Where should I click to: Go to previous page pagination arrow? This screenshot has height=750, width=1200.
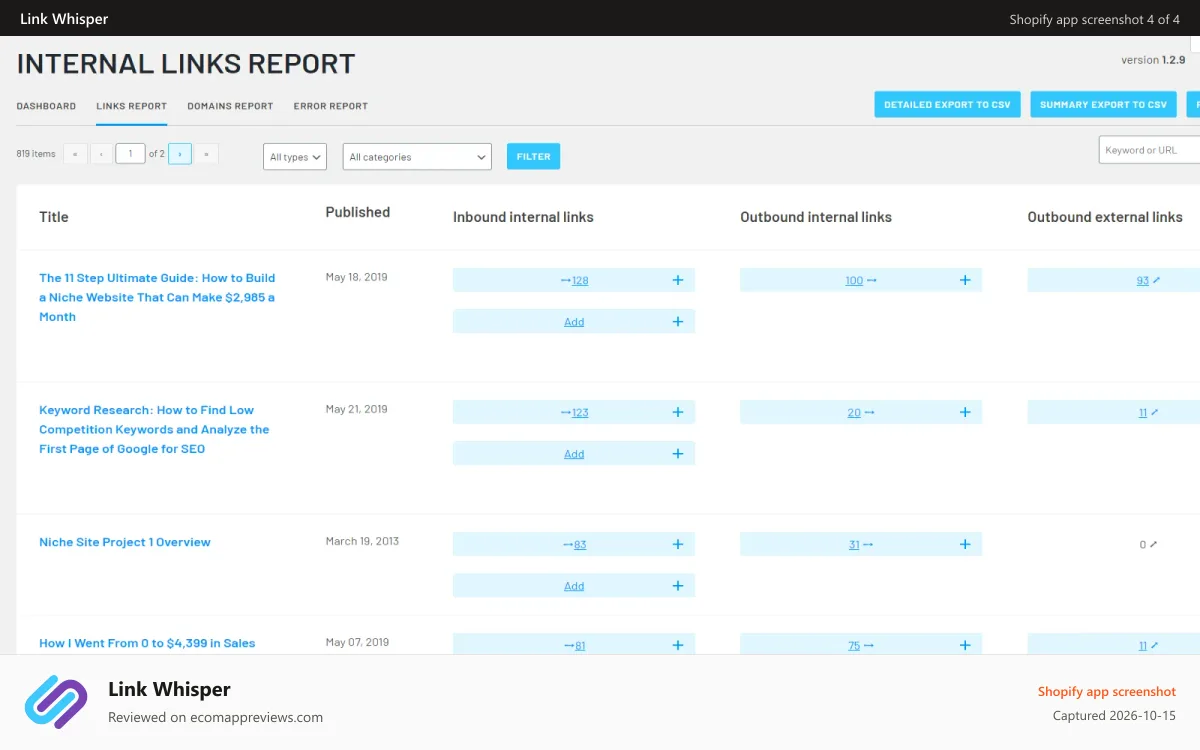pyautogui.click(x=101, y=154)
